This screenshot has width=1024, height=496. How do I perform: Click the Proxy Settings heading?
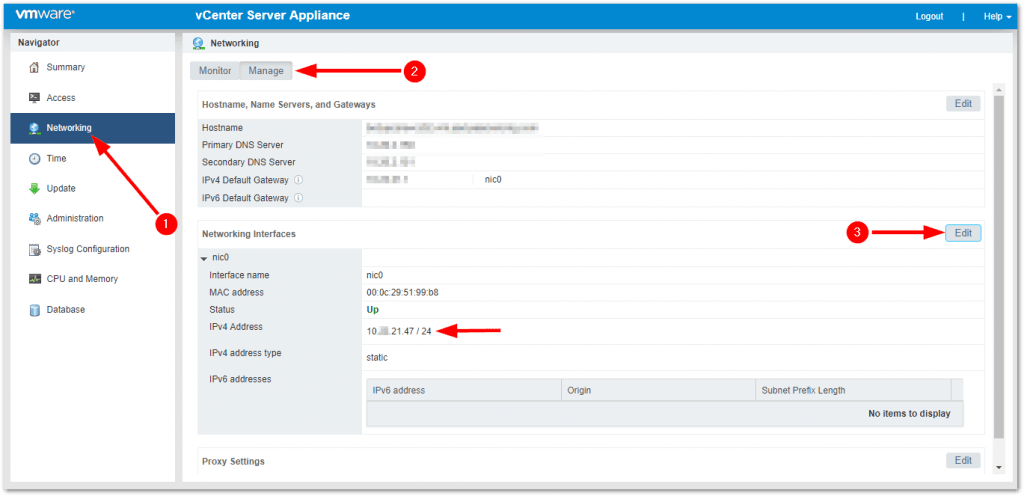(x=233, y=461)
